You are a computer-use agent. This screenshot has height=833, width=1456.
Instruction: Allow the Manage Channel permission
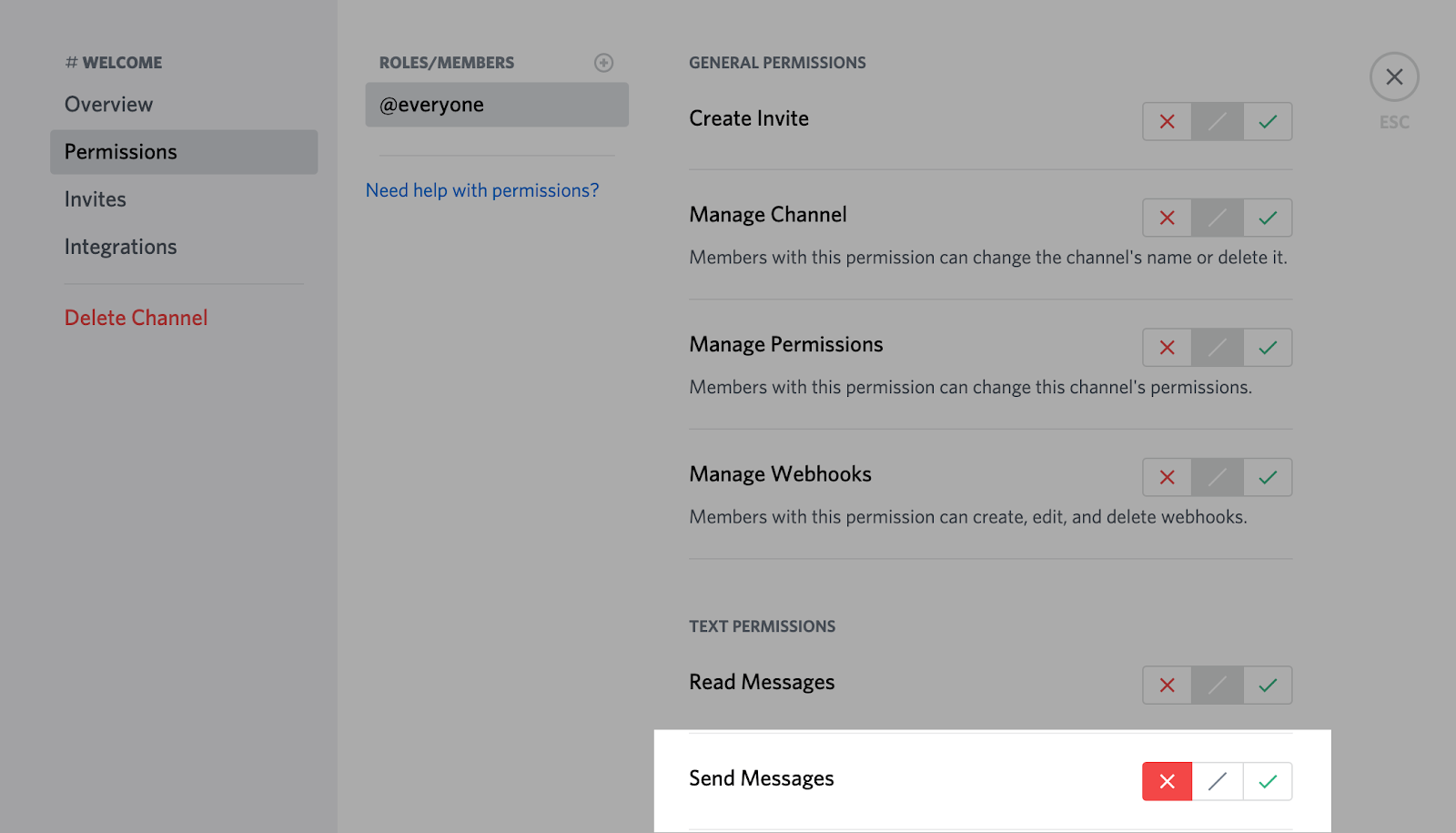coord(1268,218)
